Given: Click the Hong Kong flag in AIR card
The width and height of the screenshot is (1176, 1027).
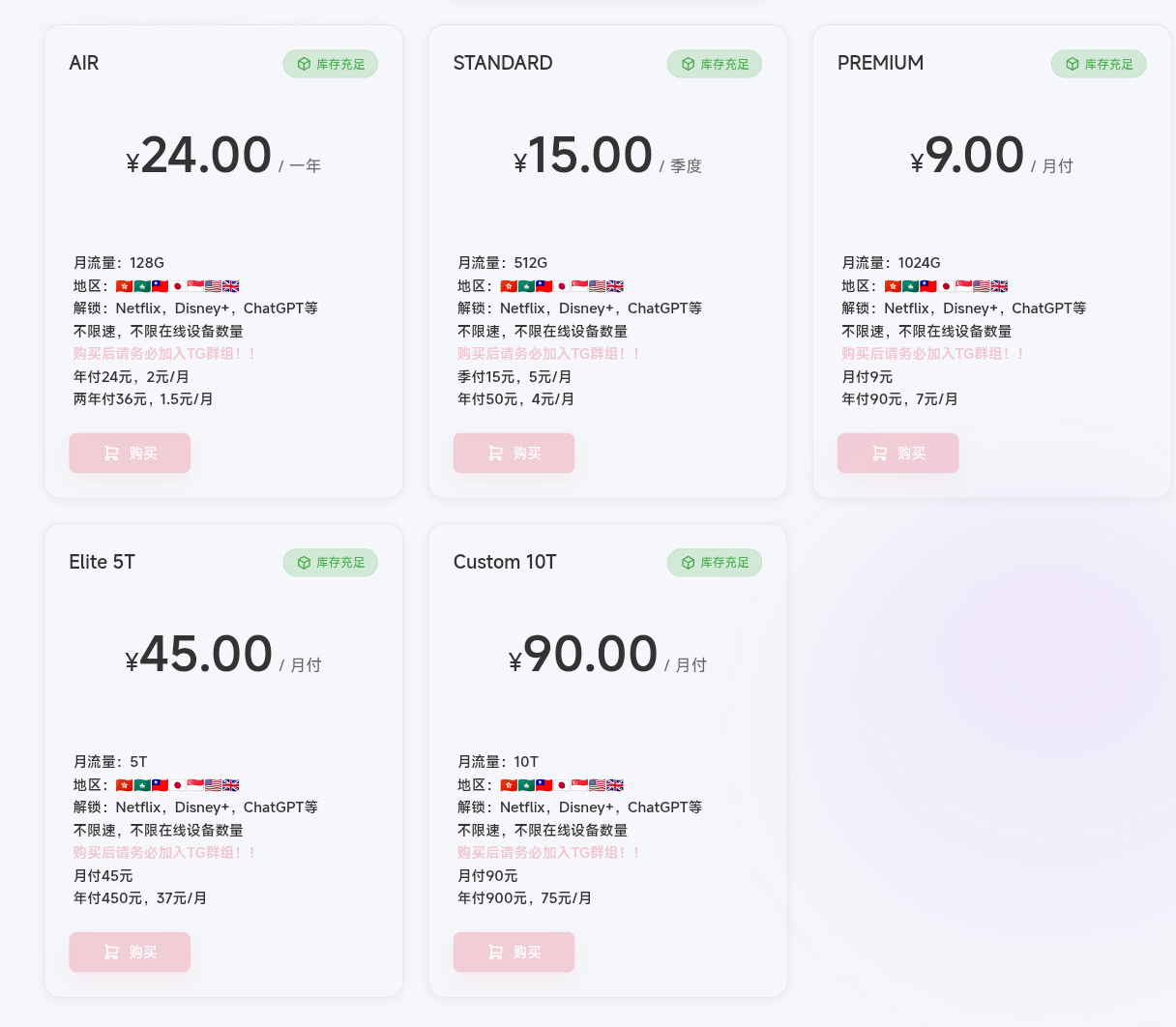Looking at the screenshot, I should click(x=124, y=286).
